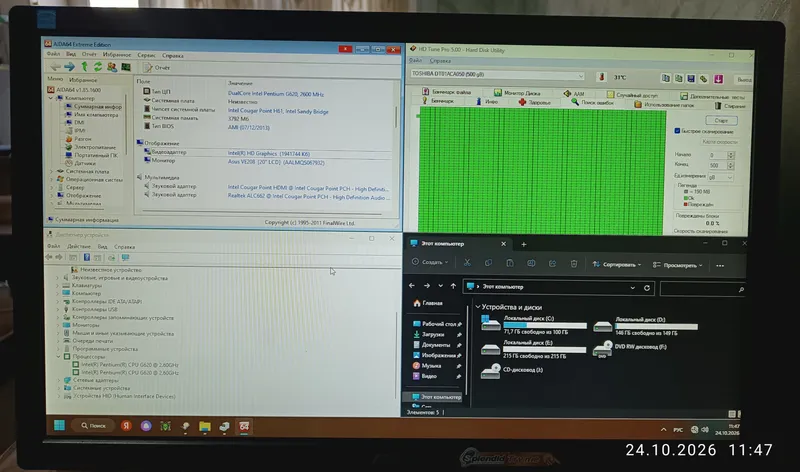The height and width of the screenshot is (472, 800).
Task: Click HD Tune thermometer temperature icon
Action: [602, 77]
